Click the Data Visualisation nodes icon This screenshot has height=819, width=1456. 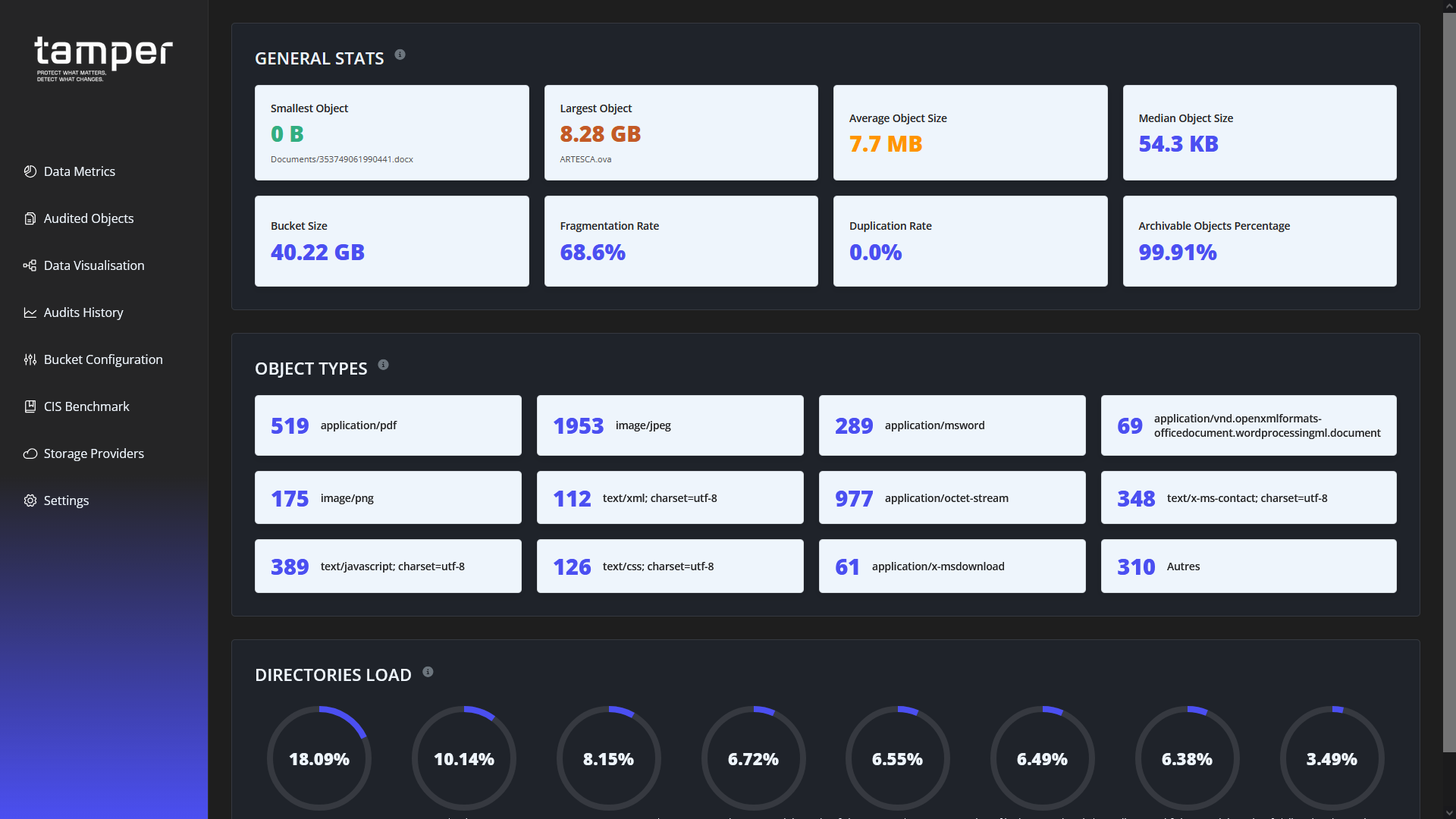(x=30, y=265)
